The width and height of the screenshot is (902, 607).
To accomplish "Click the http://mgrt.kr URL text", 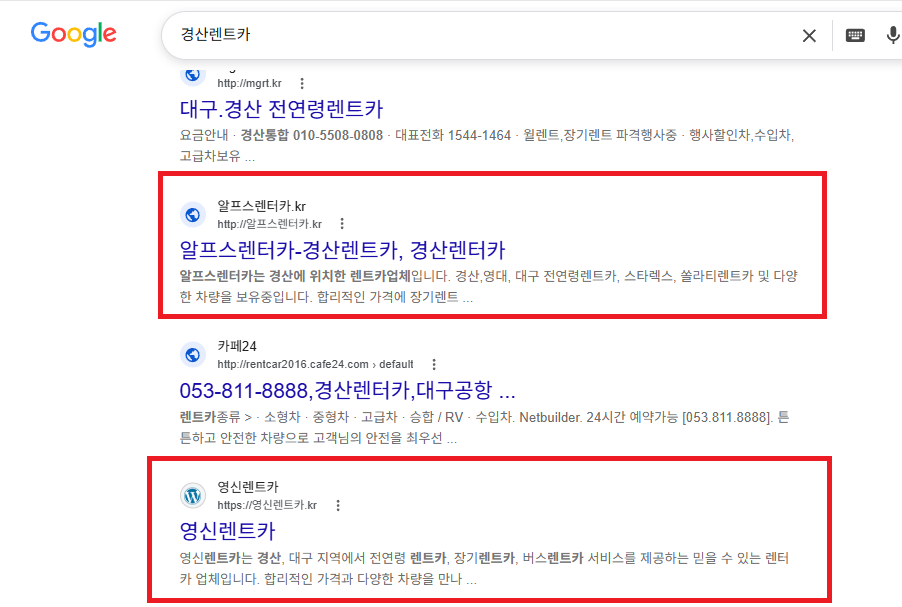I will 250,83.
